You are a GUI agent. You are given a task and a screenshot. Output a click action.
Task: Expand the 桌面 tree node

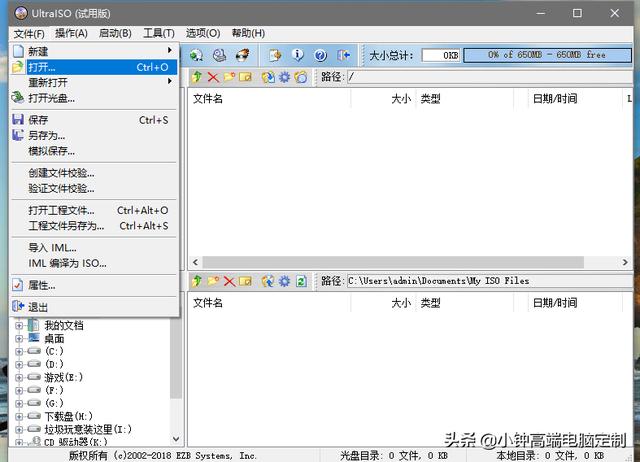click(19, 339)
